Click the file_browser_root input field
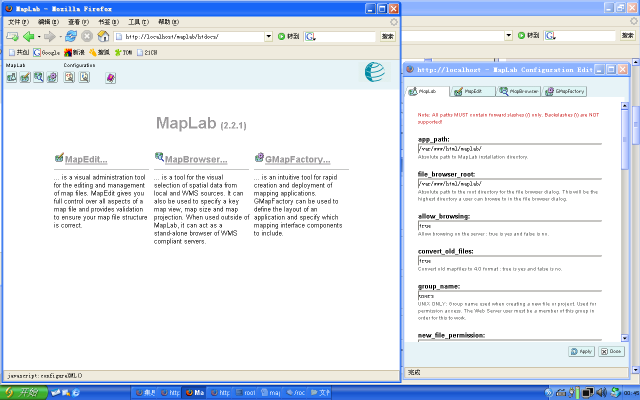 [x=509, y=184]
